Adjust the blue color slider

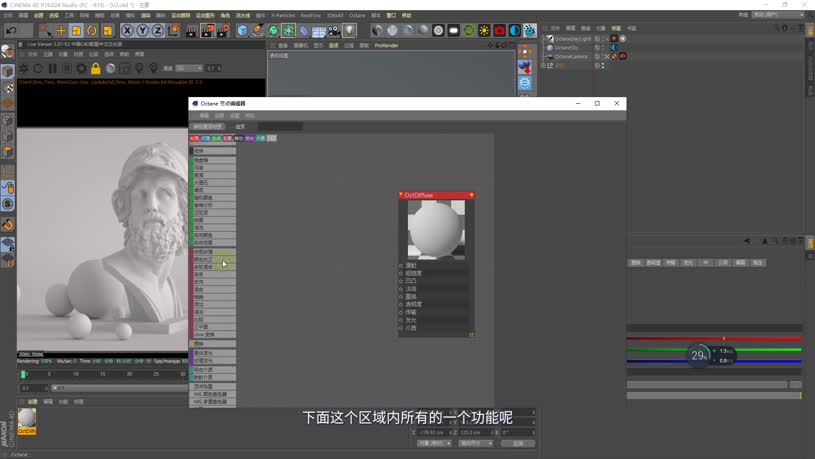pos(714,362)
